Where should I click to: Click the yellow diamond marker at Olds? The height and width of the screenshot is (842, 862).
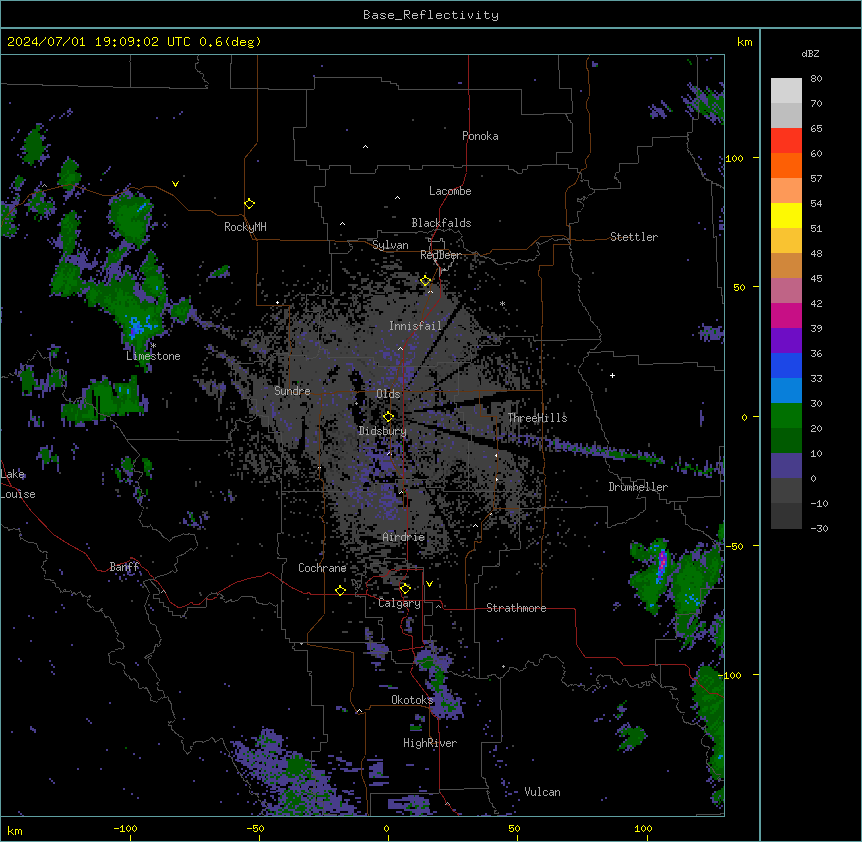(x=388, y=417)
